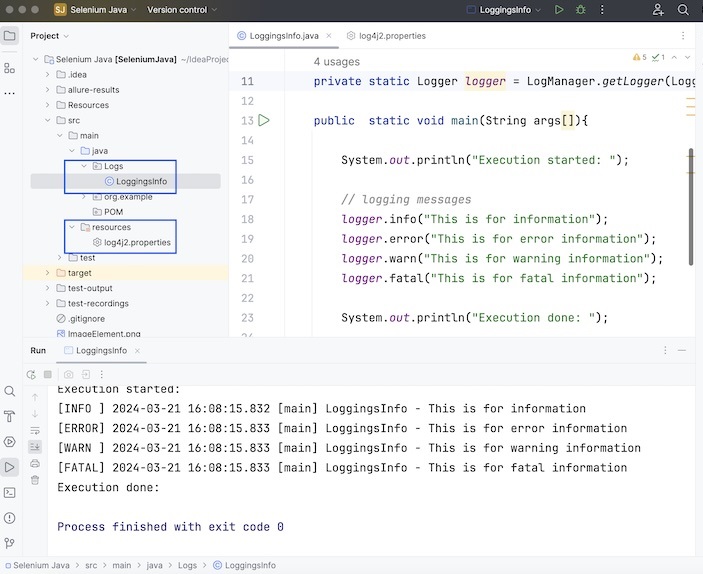
Task: Toggle scroll to end in Run console
Action: [35, 447]
